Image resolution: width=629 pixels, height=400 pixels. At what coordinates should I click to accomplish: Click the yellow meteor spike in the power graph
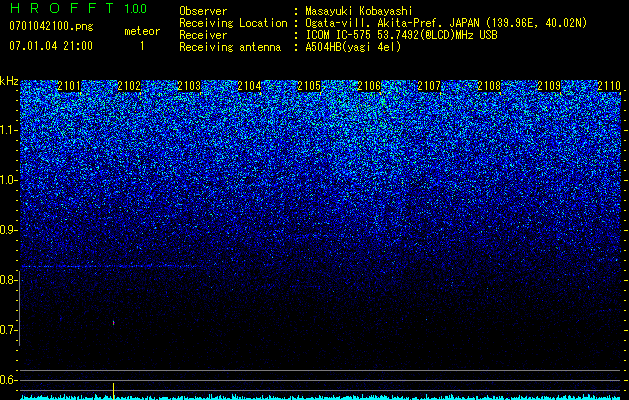[114, 391]
